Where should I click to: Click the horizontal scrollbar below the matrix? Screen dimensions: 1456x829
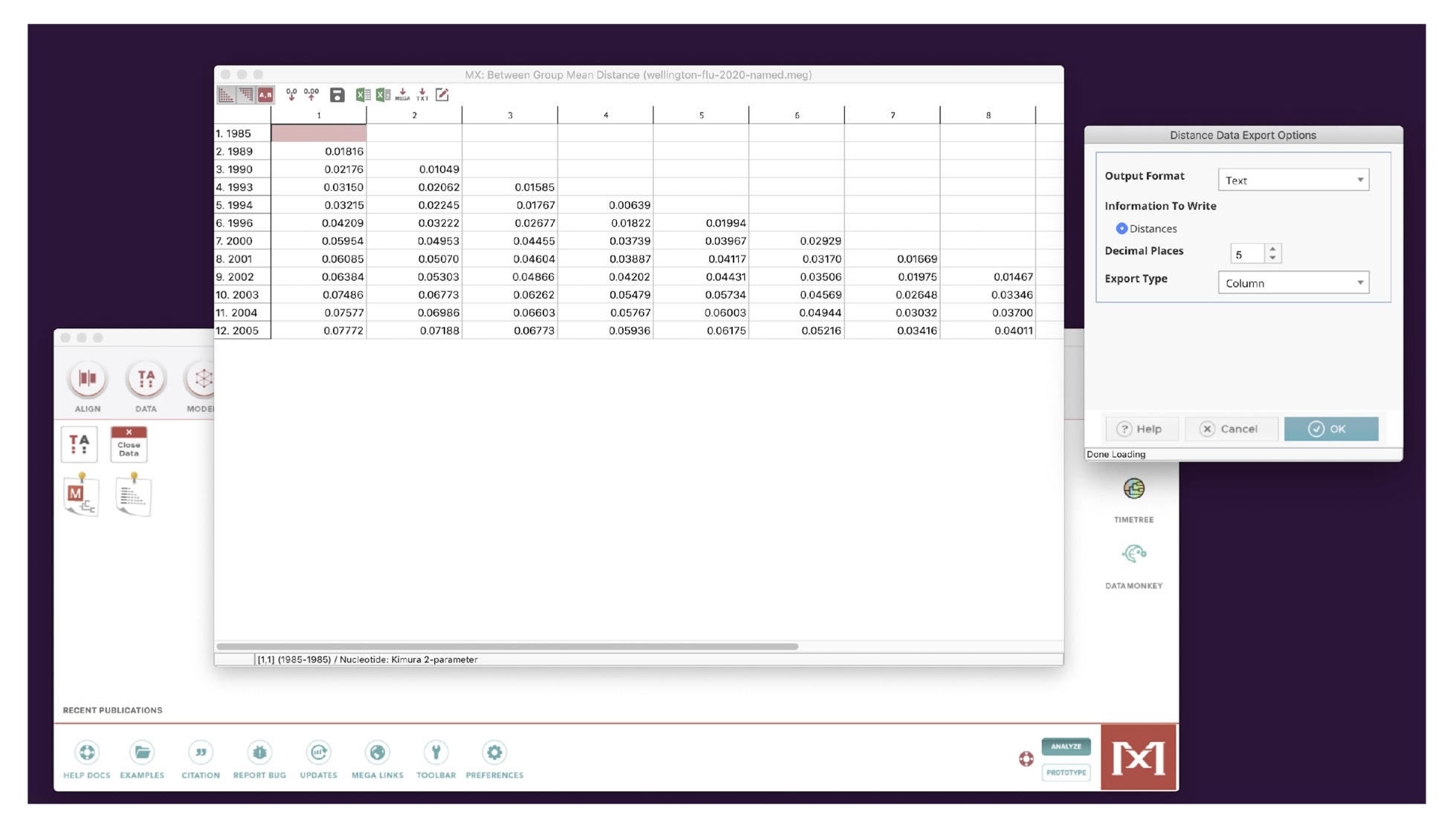[x=507, y=646]
